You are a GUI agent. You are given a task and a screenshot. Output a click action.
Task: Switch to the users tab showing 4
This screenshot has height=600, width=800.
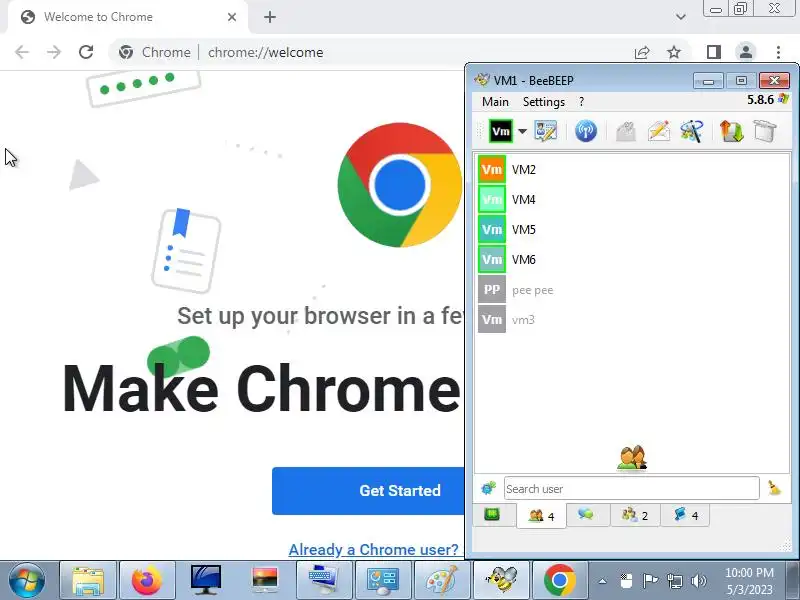pyautogui.click(x=541, y=516)
